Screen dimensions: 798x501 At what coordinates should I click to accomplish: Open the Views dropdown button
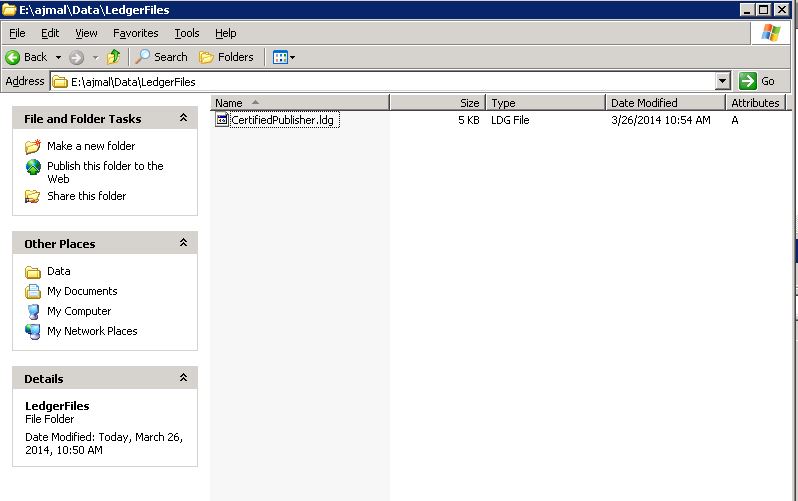283,57
